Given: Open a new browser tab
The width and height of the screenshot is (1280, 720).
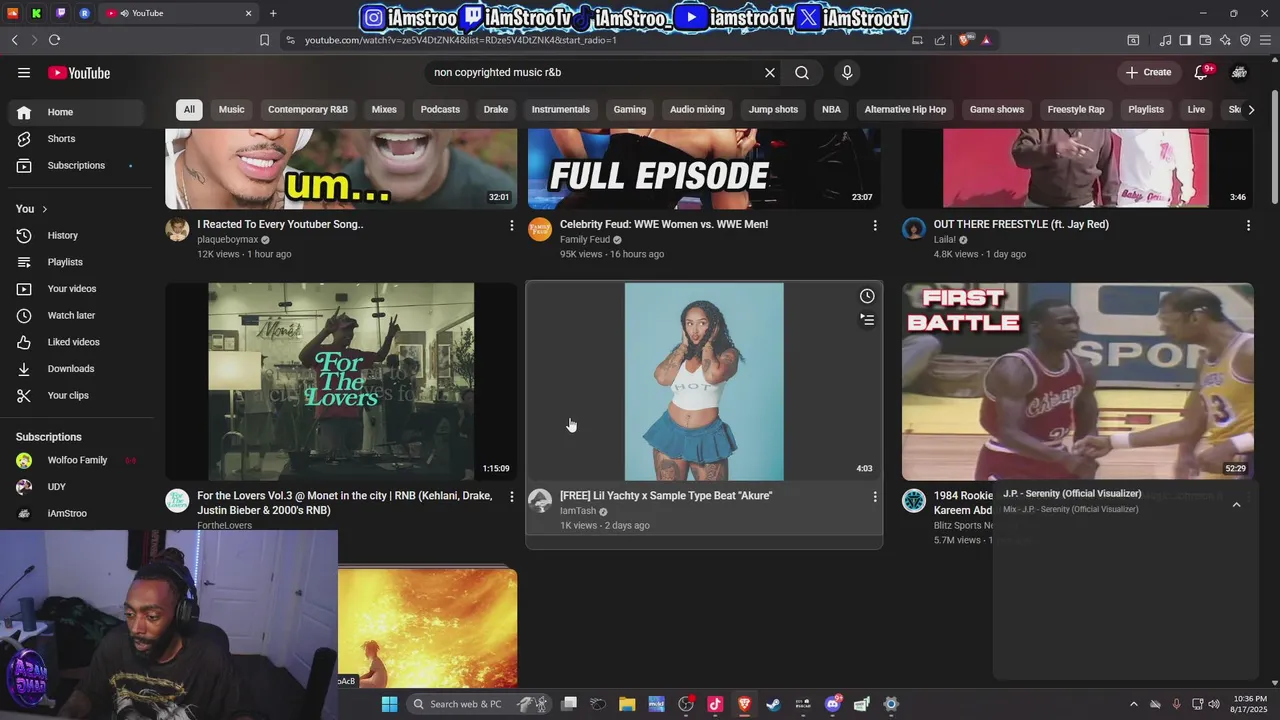Looking at the screenshot, I should 273,13.
